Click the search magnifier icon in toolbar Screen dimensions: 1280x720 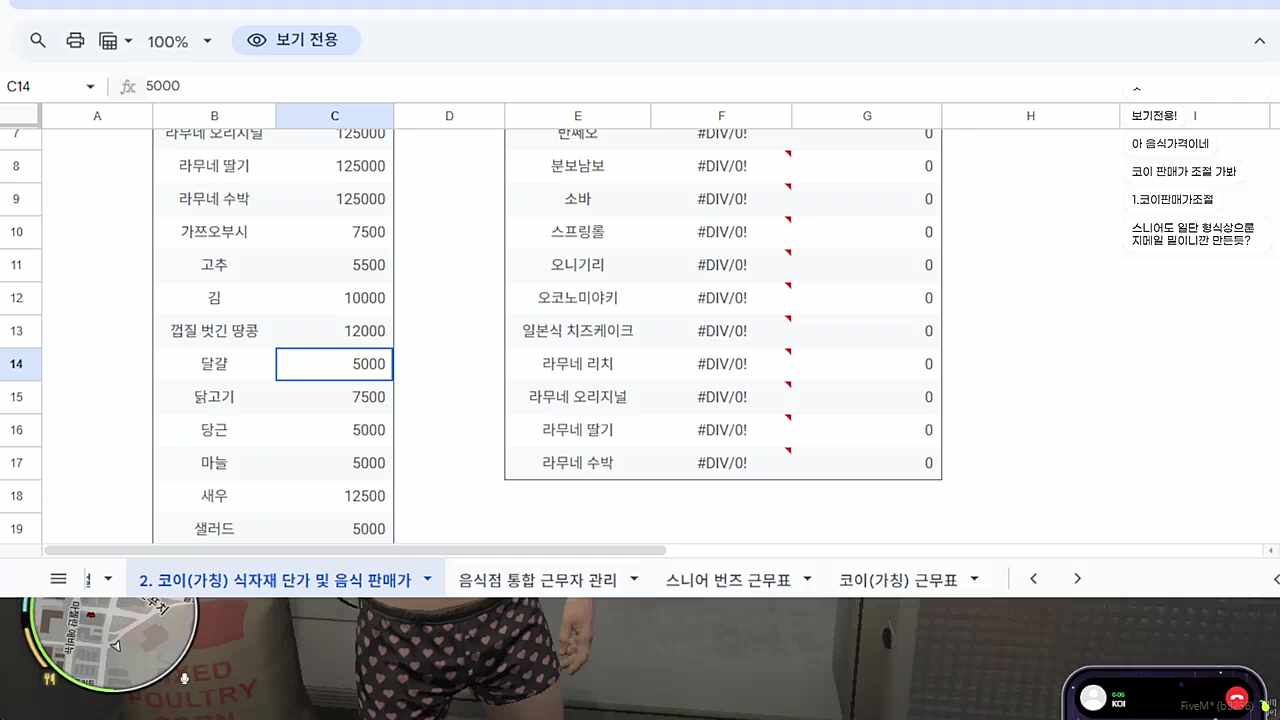tap(38, 41)
